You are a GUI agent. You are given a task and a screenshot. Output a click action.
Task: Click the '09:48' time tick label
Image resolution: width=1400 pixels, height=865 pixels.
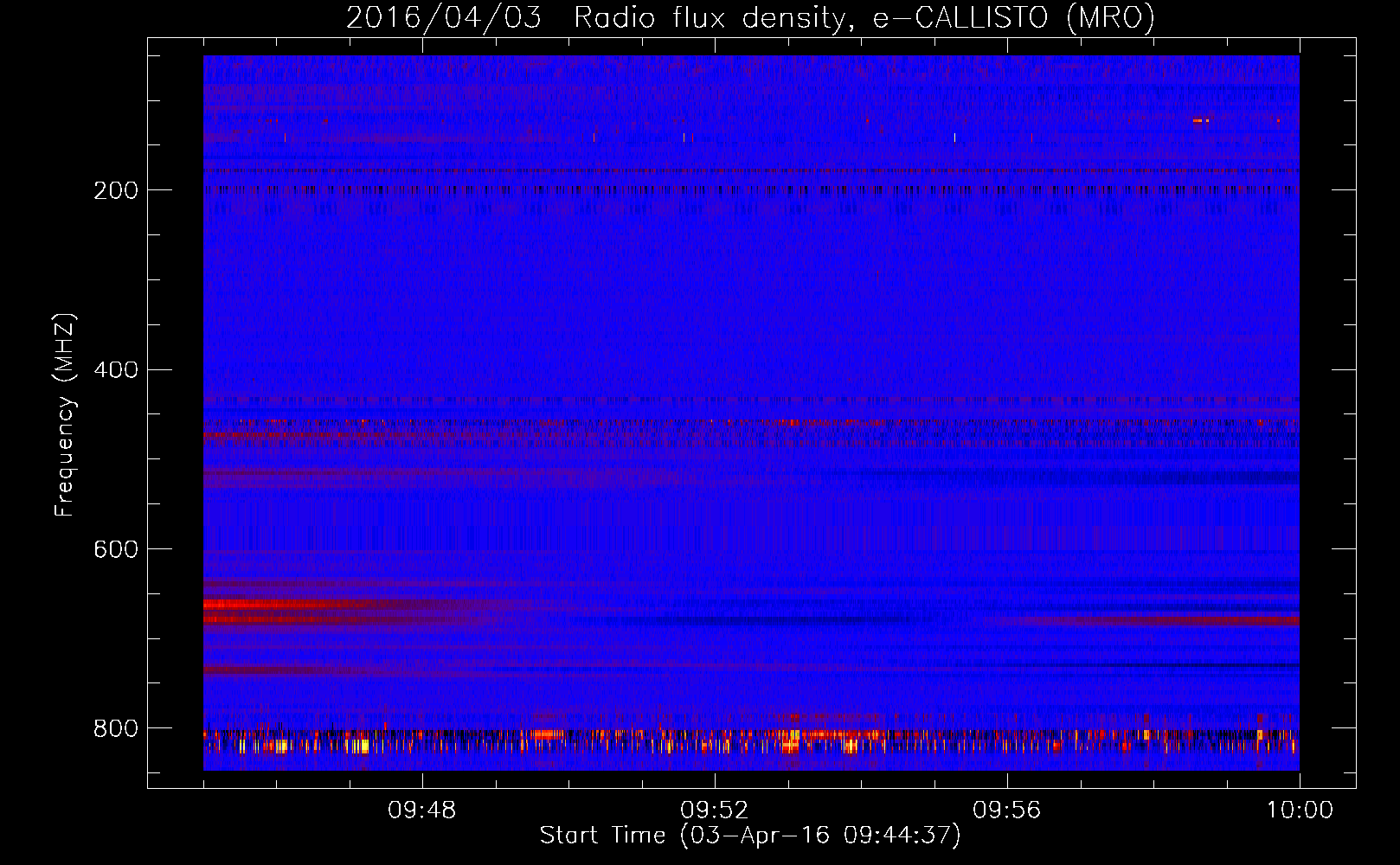[x=421, y=811]
